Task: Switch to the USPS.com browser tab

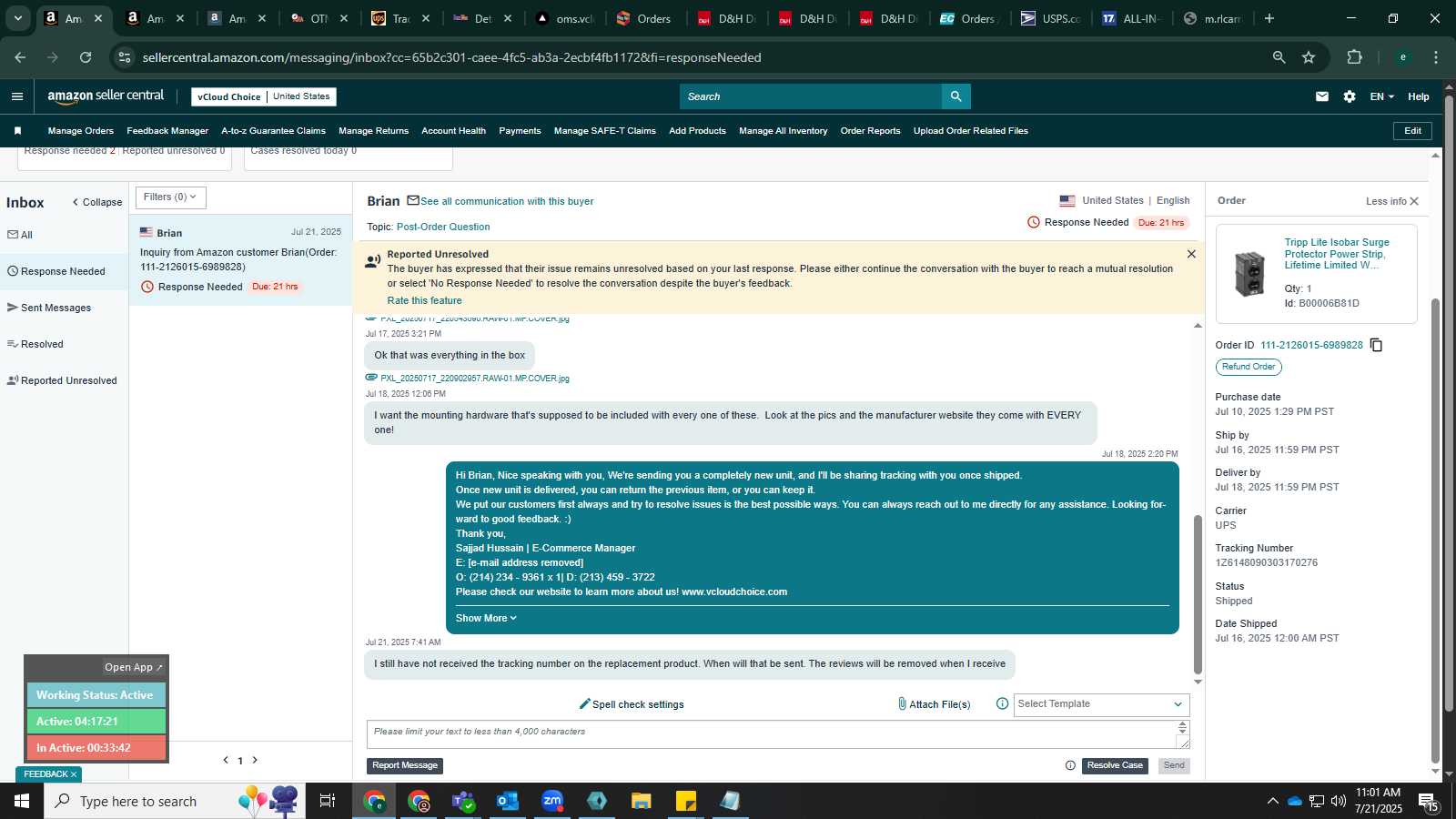Action: [1051, 18]
